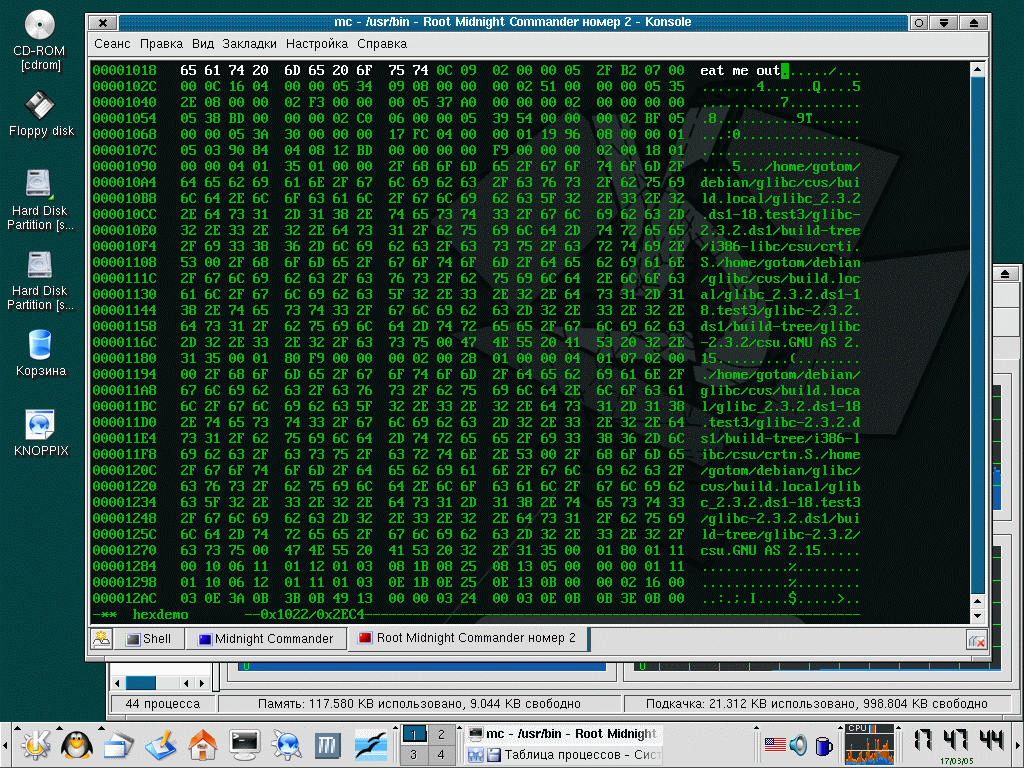
Task: Open the Справка menu
Action: (x=382, y=44)
